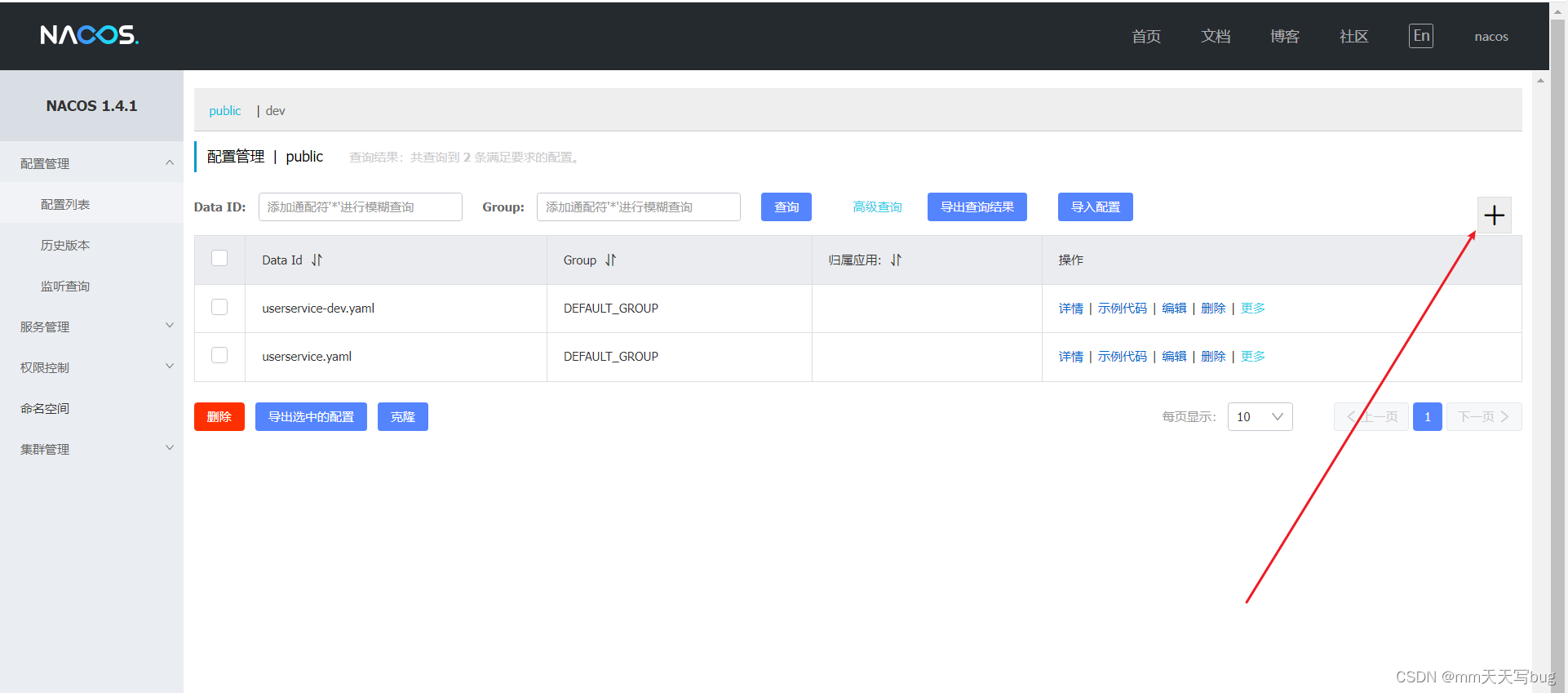Expand the 权限控制 sidebar section
The height and width of the screenshot is (693, 1568).
91,367
